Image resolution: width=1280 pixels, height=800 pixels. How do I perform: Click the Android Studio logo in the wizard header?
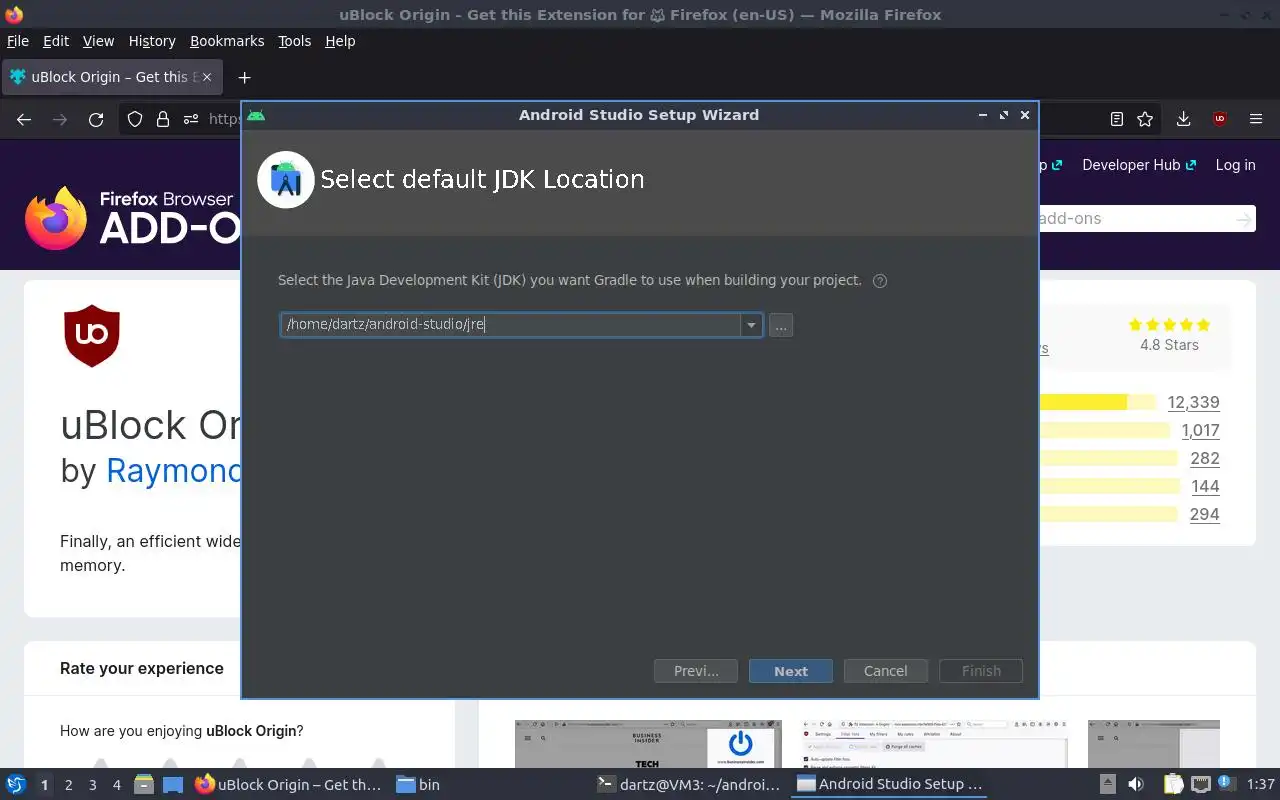coord(286,180)
